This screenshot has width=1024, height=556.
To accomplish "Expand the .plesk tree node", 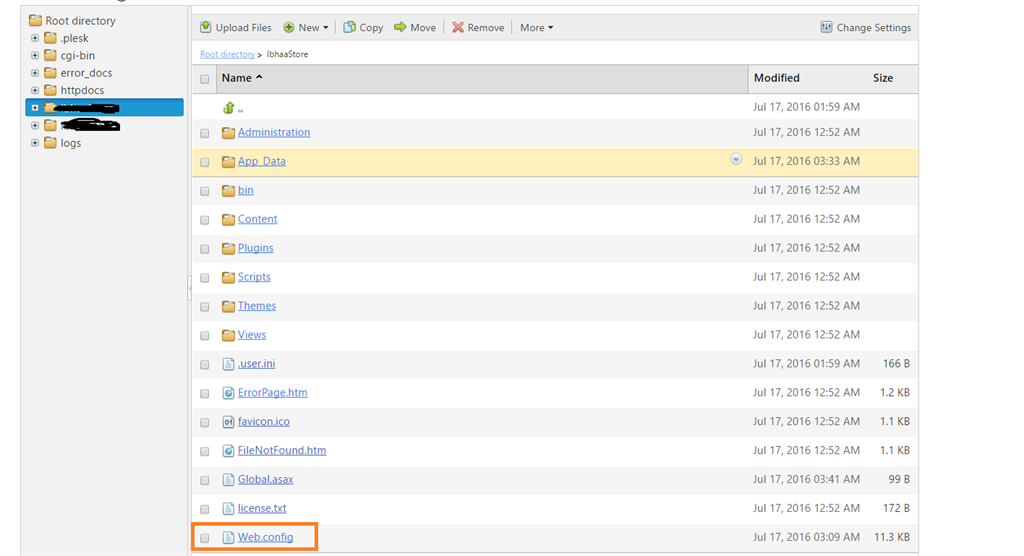I will (x=35, y=38).
